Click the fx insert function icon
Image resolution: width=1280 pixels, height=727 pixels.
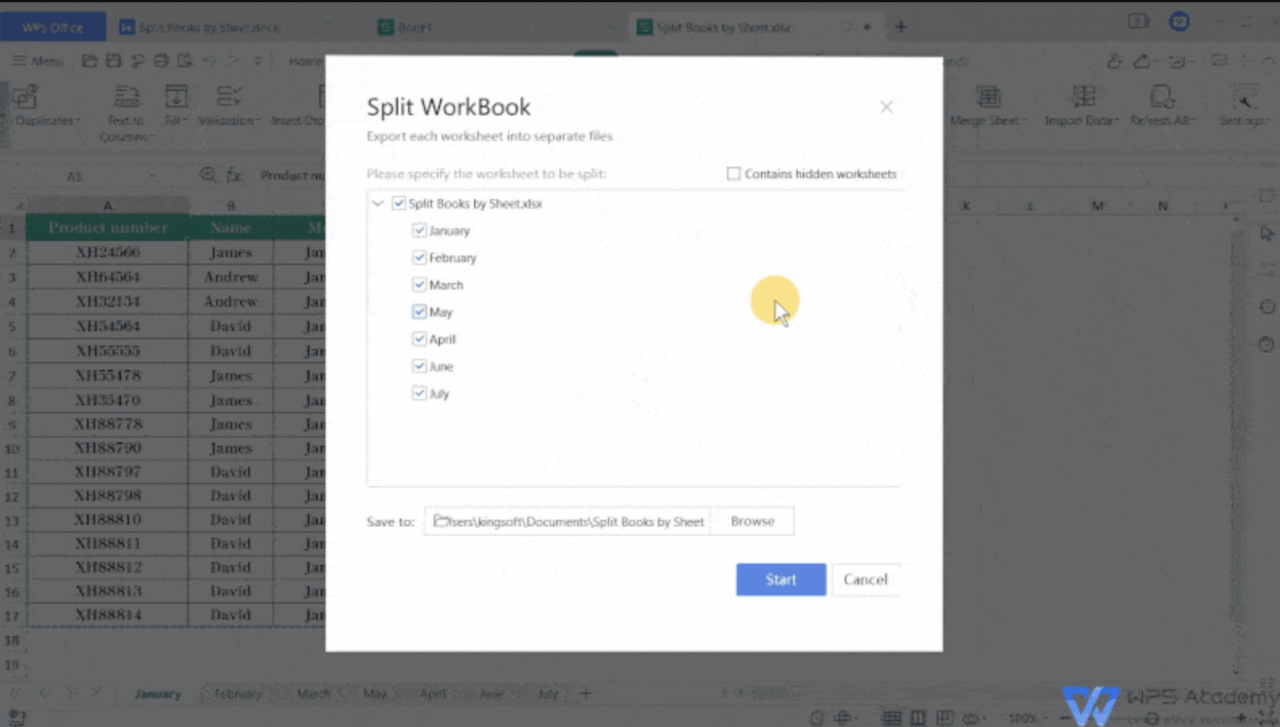tap(234, 175)
